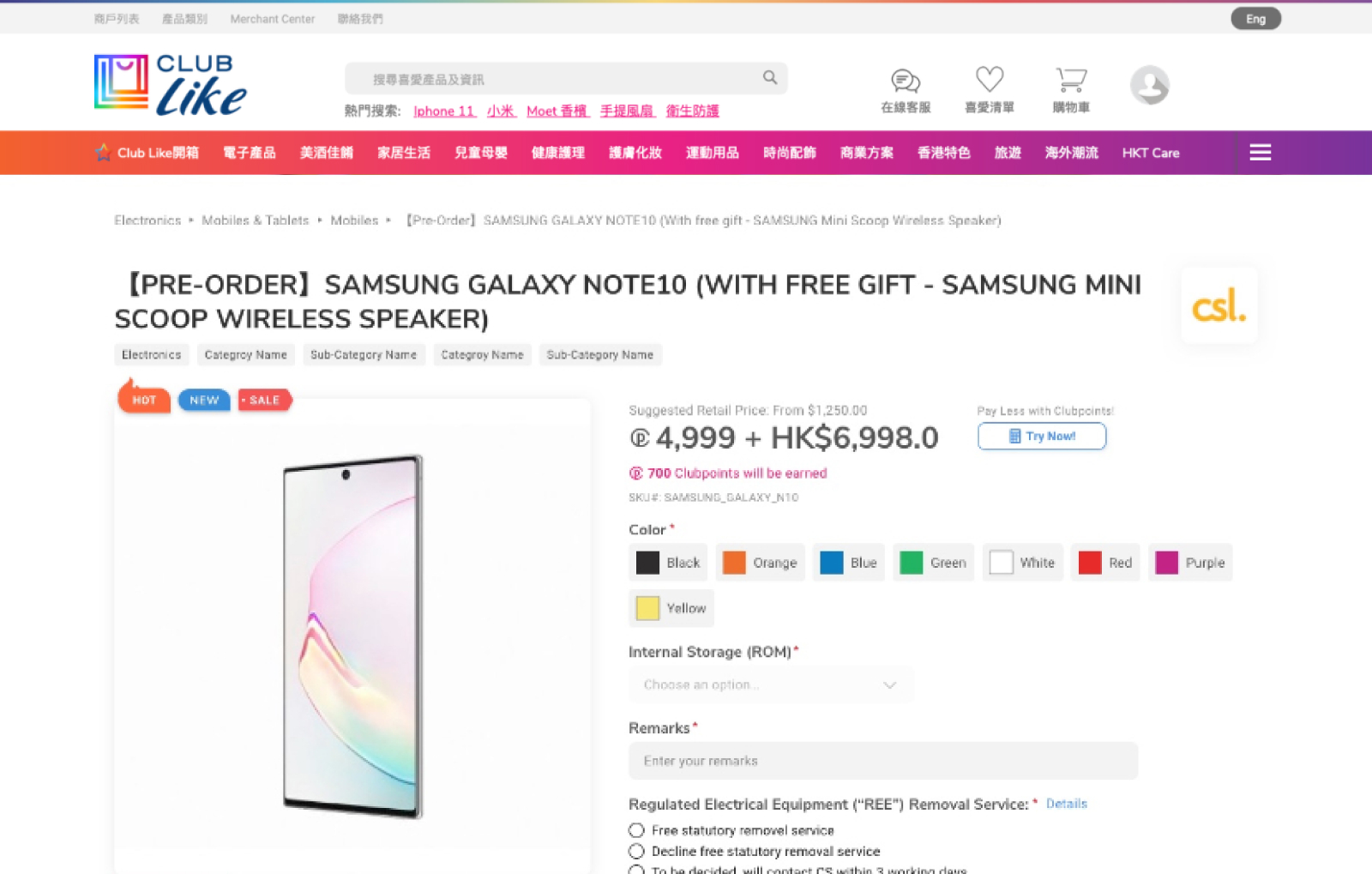The height and width of the screenshot is (874, 1372).
Task: Select Free statutory removal service option
Action: (636, 830)
